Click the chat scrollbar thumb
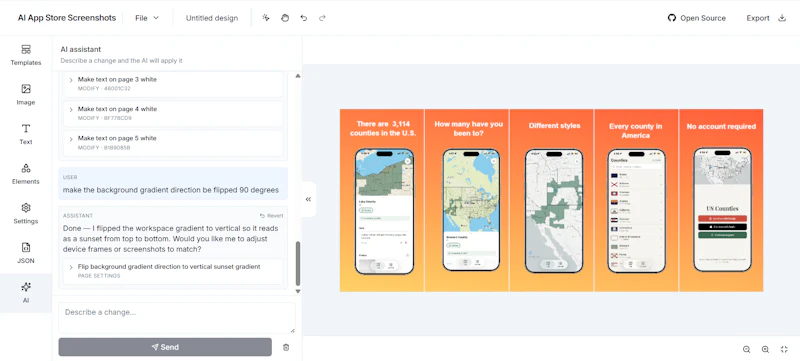The image size is (800, 361). pyautogui.click(x=298, y=264)
